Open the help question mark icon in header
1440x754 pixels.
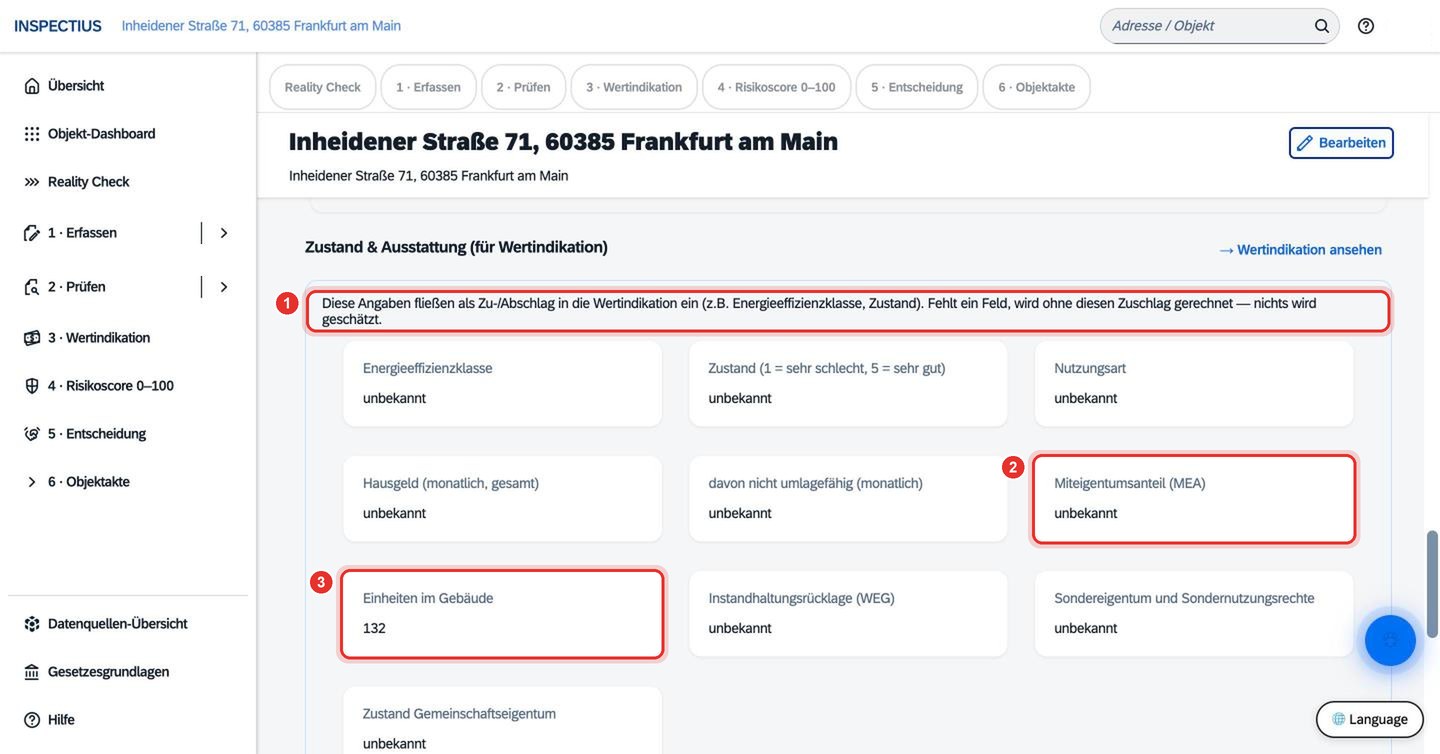pyautogui.click(x=1366, y=26)
